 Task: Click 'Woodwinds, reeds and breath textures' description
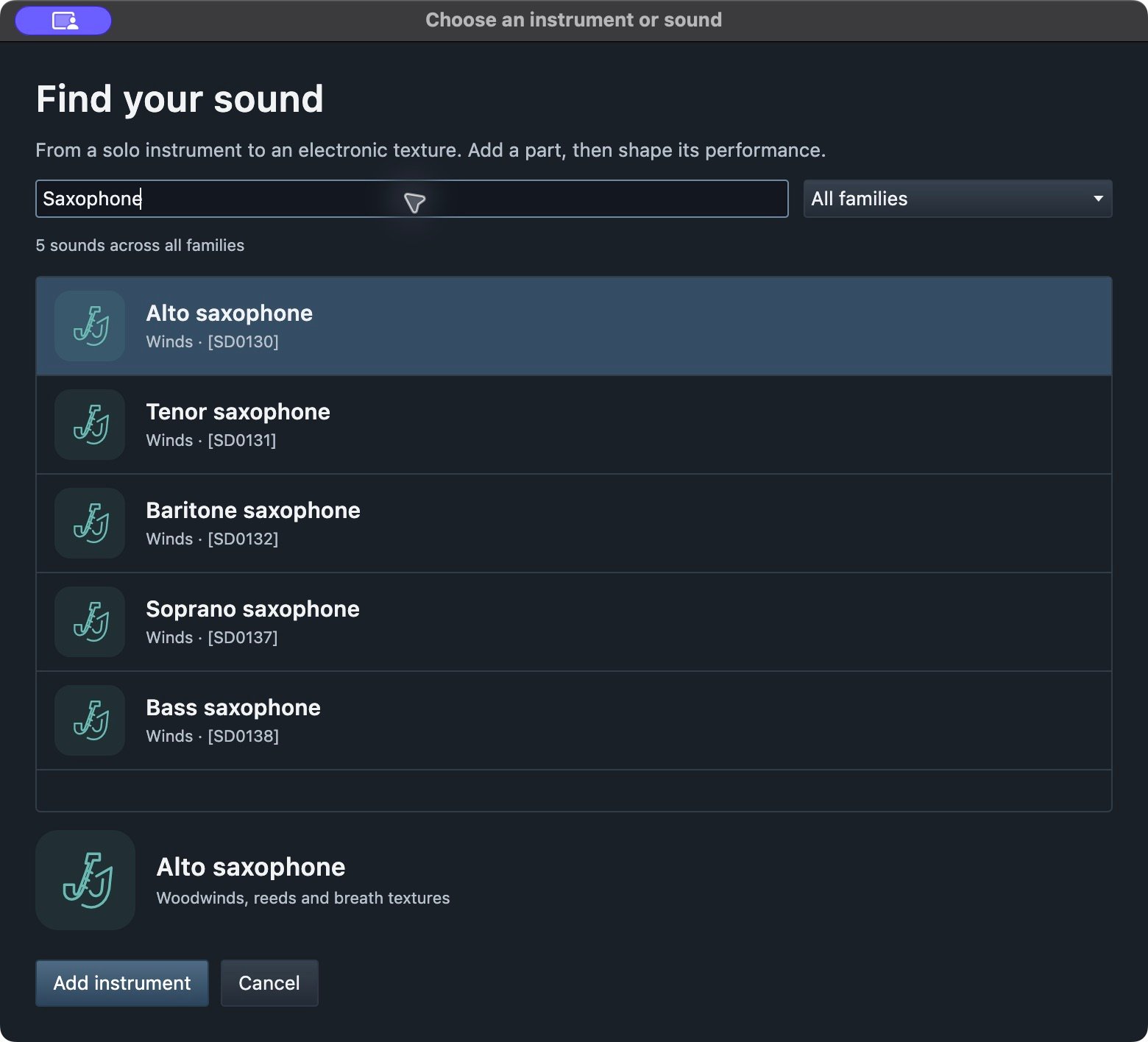pos(303,899)
